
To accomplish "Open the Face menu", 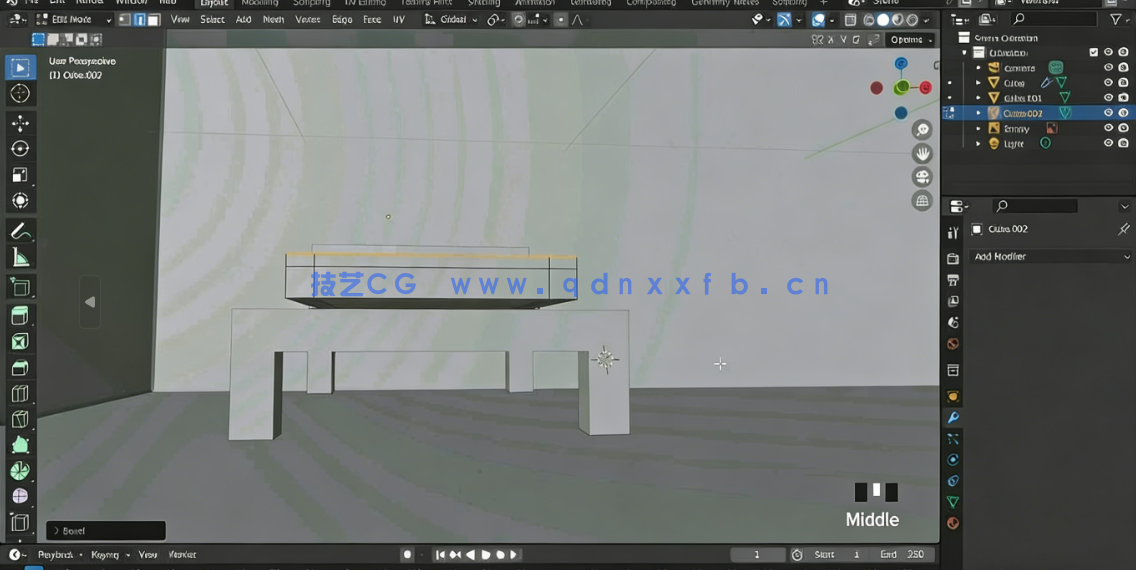I will point(372,20).
